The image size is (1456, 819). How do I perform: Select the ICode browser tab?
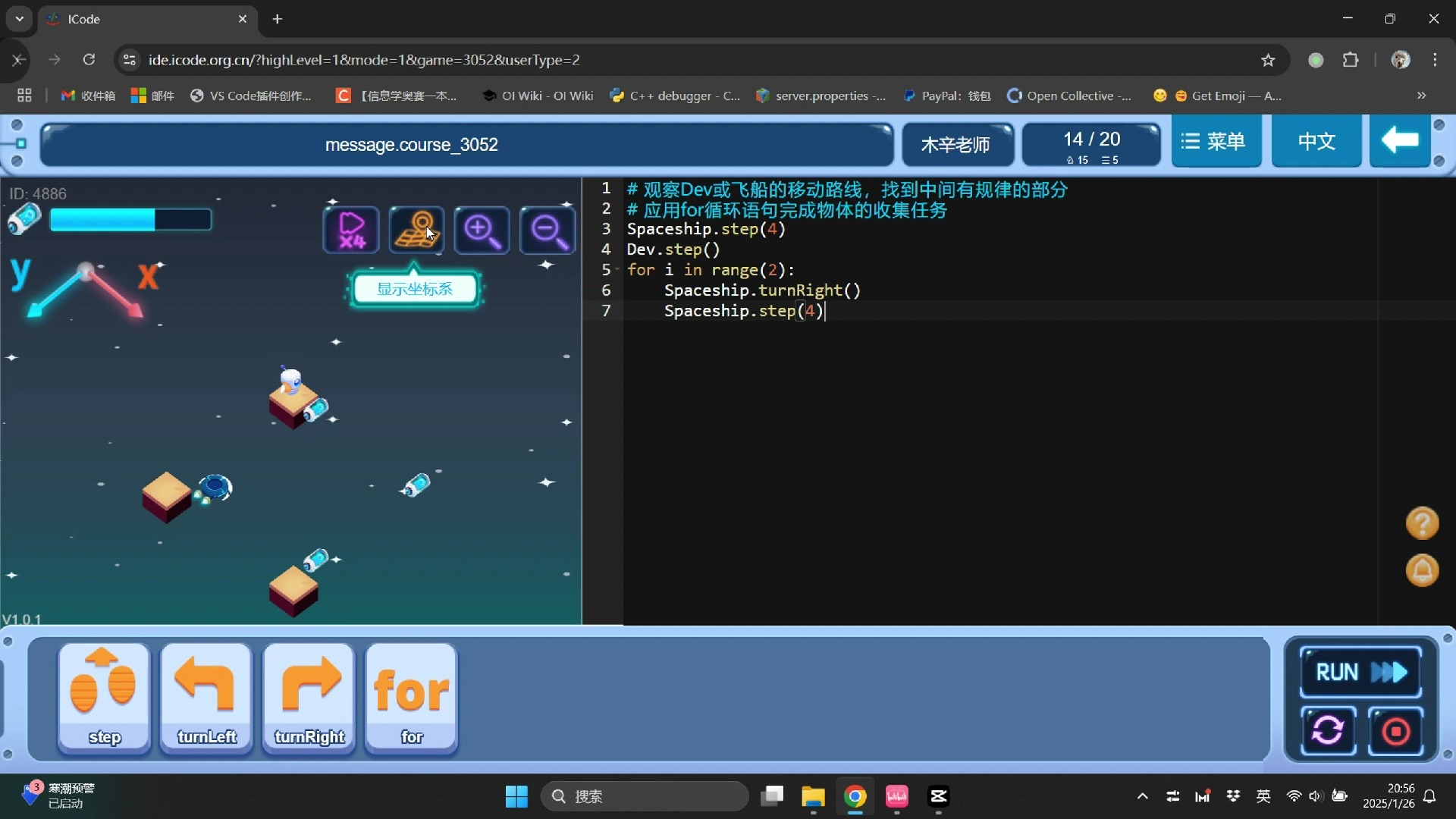pyautogui.click(x=148, y=19)
